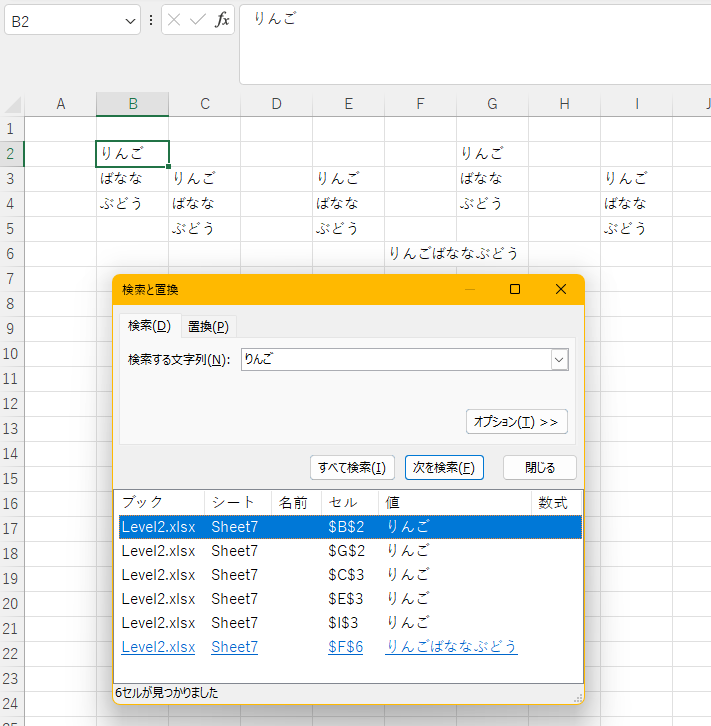Click cell G4 containing ぶどう

[x=493, y=204]
